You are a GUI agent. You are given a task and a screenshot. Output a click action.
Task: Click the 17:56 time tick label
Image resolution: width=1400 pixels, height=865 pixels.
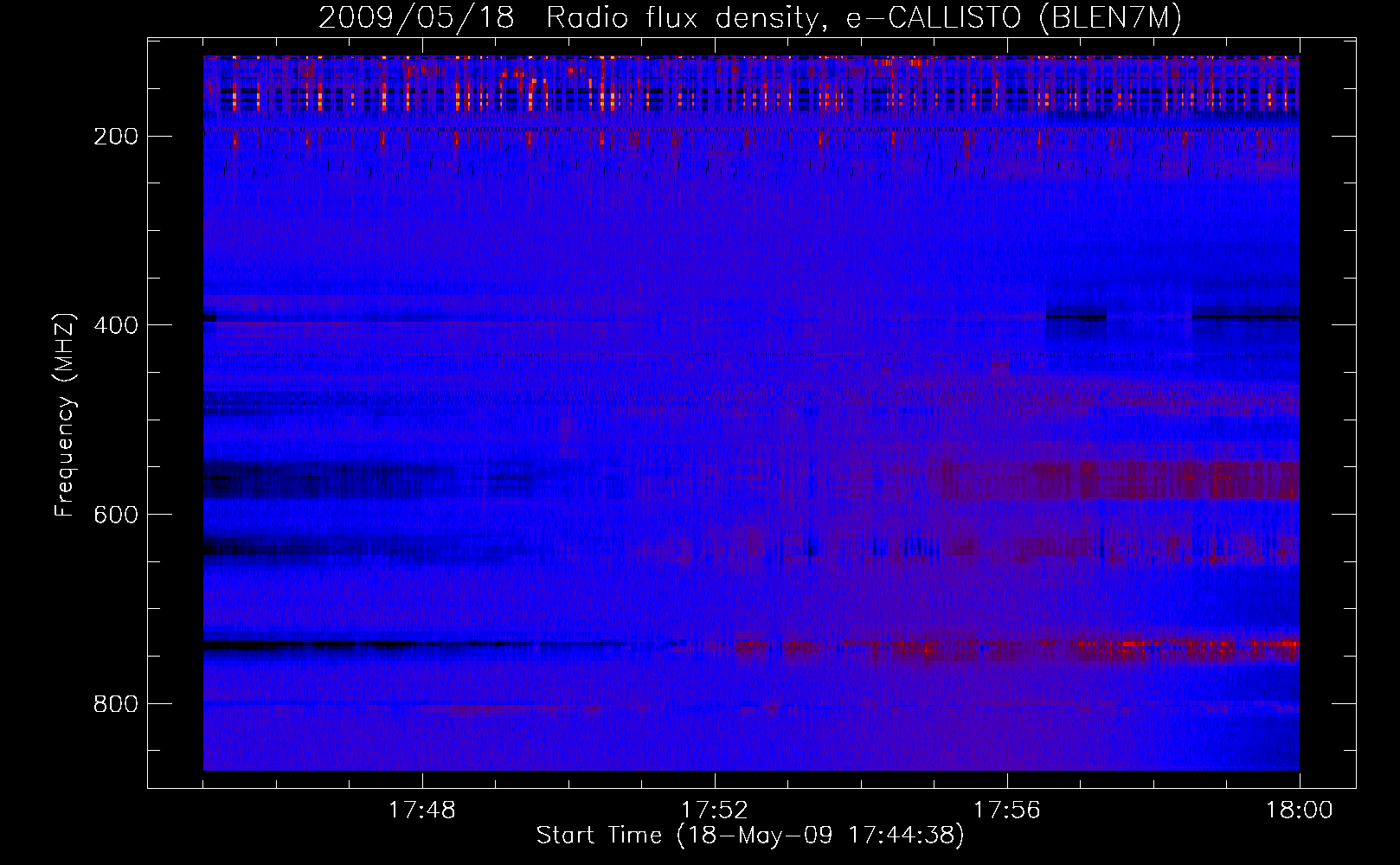(1007, 811)
